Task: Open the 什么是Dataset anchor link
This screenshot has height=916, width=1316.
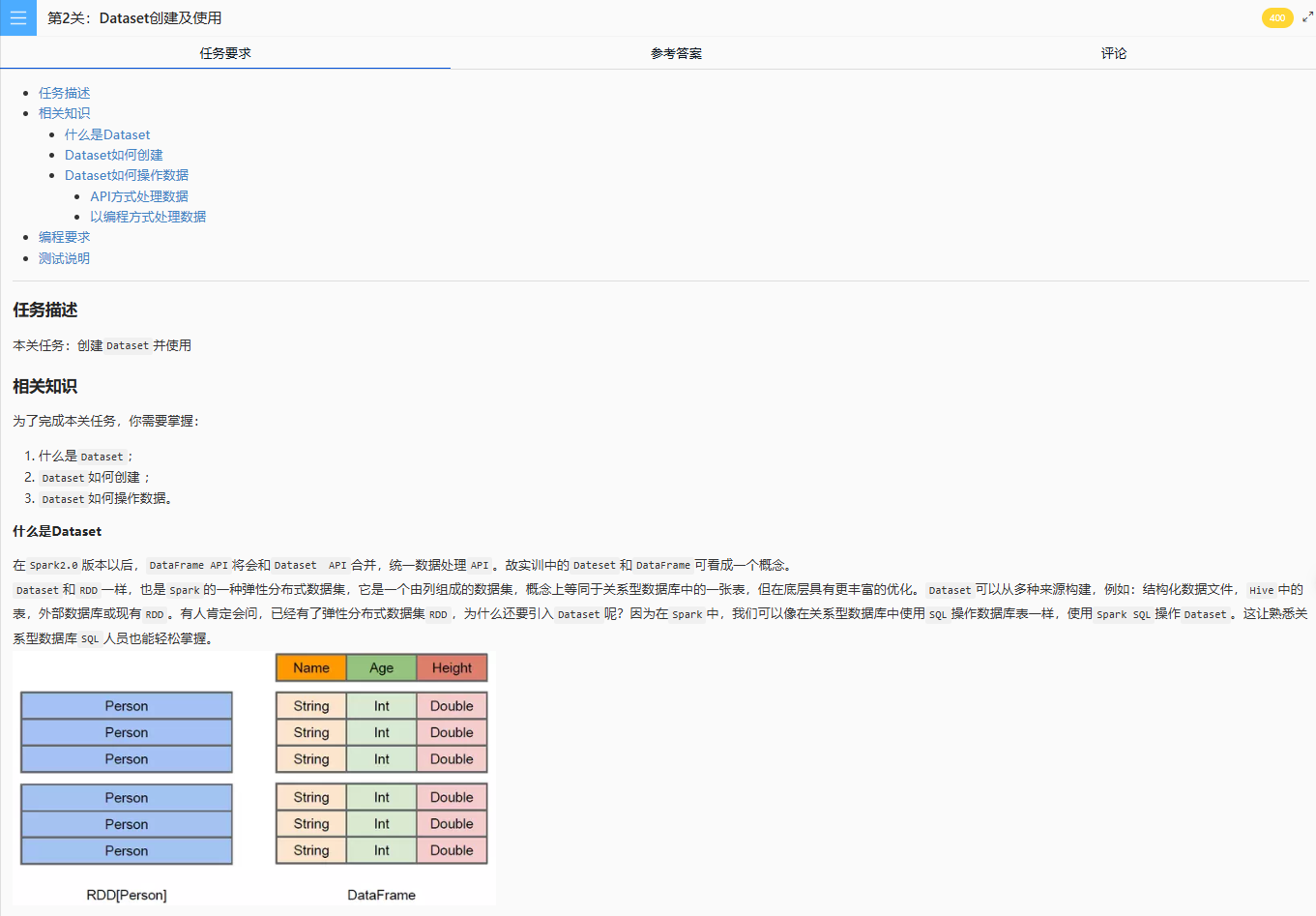Action: click(x=107, y=134)
